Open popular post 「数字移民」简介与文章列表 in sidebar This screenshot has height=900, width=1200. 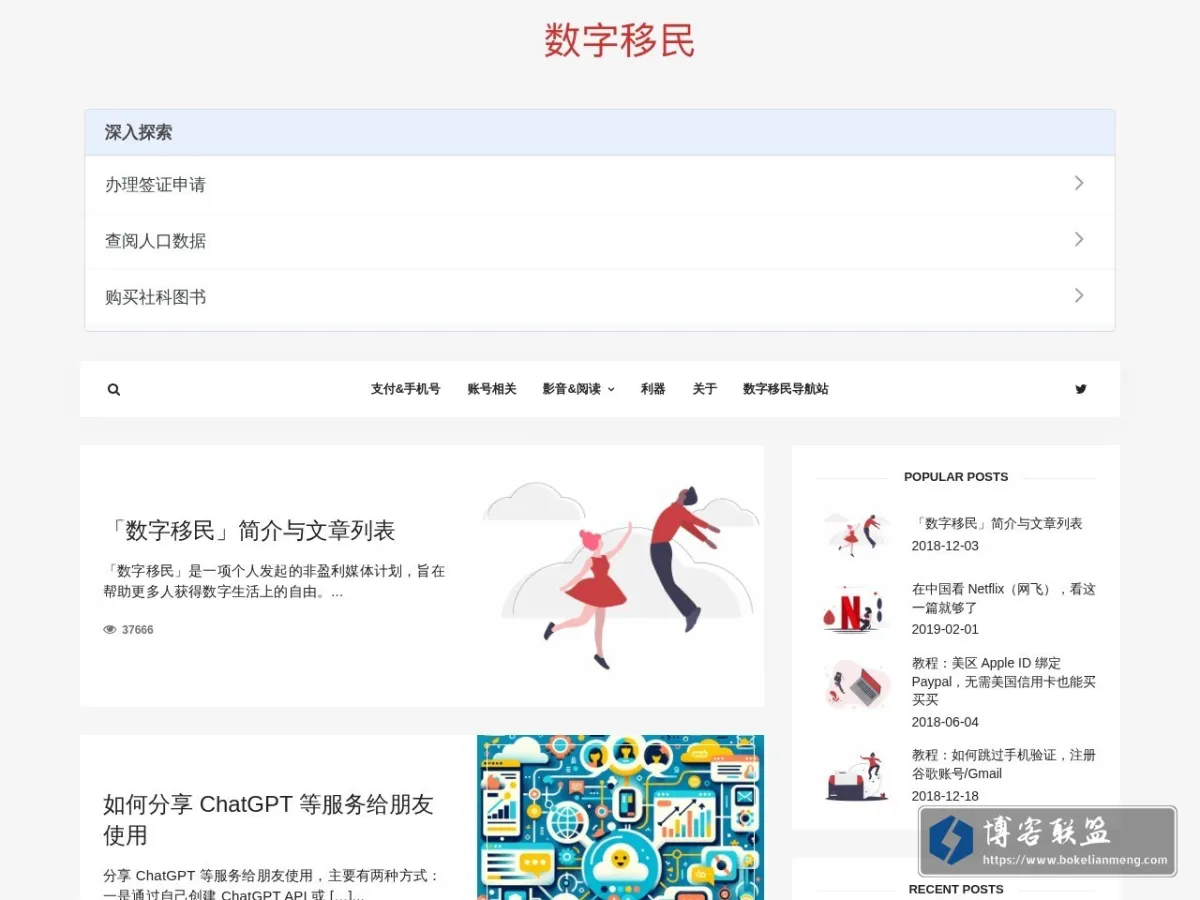pos(997,523)
